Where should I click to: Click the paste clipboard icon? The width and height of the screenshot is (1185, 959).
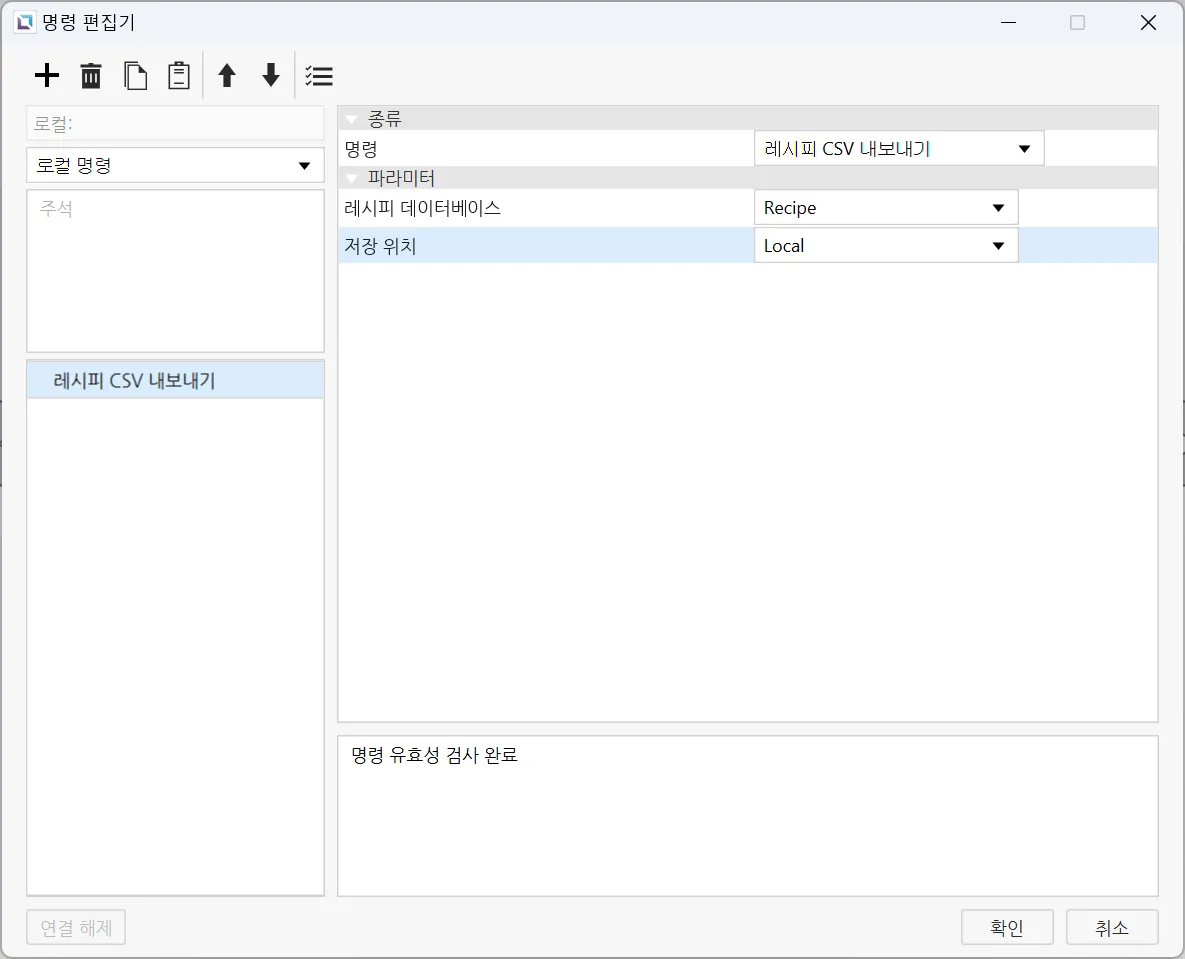[178, 76]
